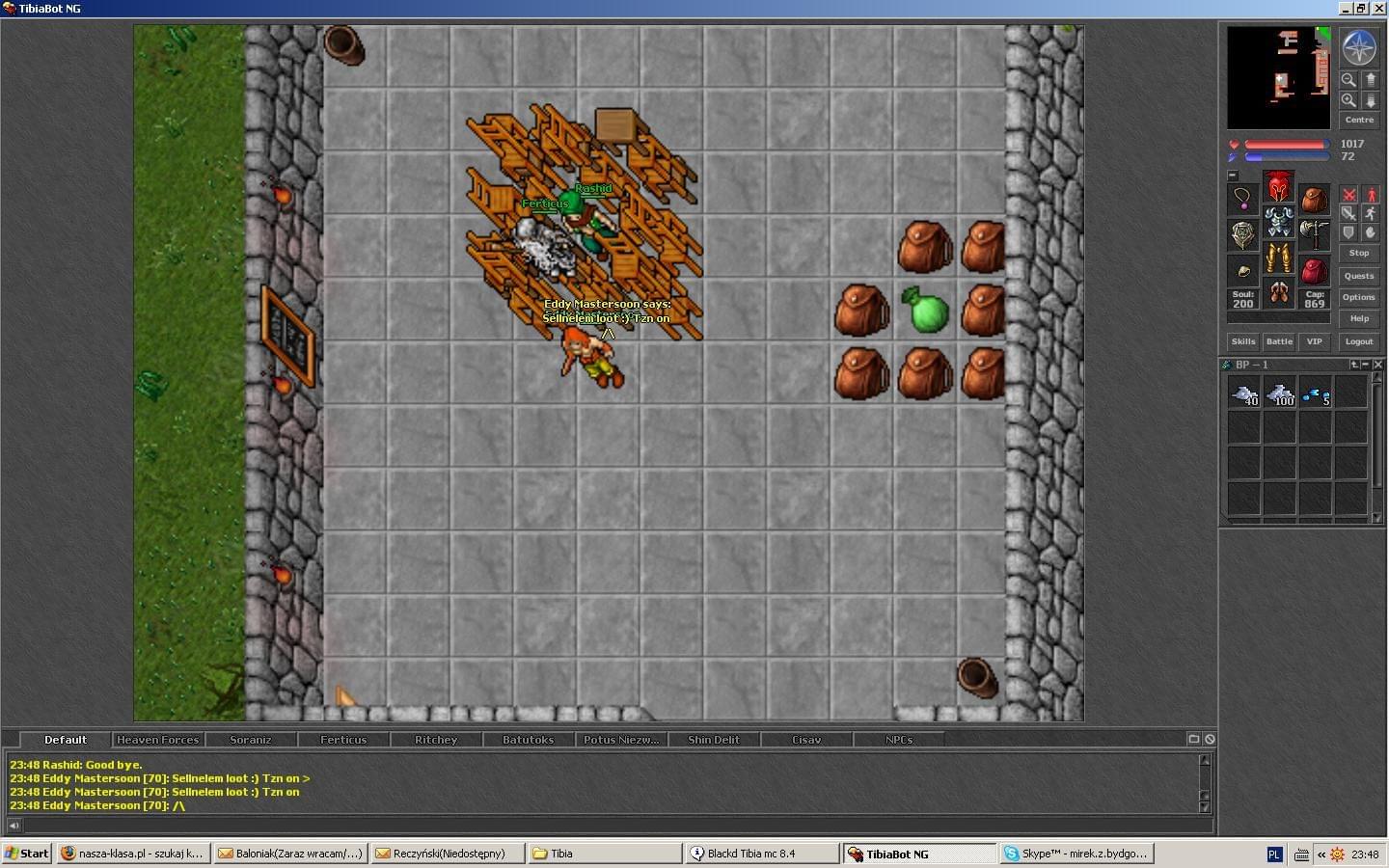The width and height of the screenshot is (1389, 868).
Task: Select the plate armor equipment slot
Action: point(1279,222)
